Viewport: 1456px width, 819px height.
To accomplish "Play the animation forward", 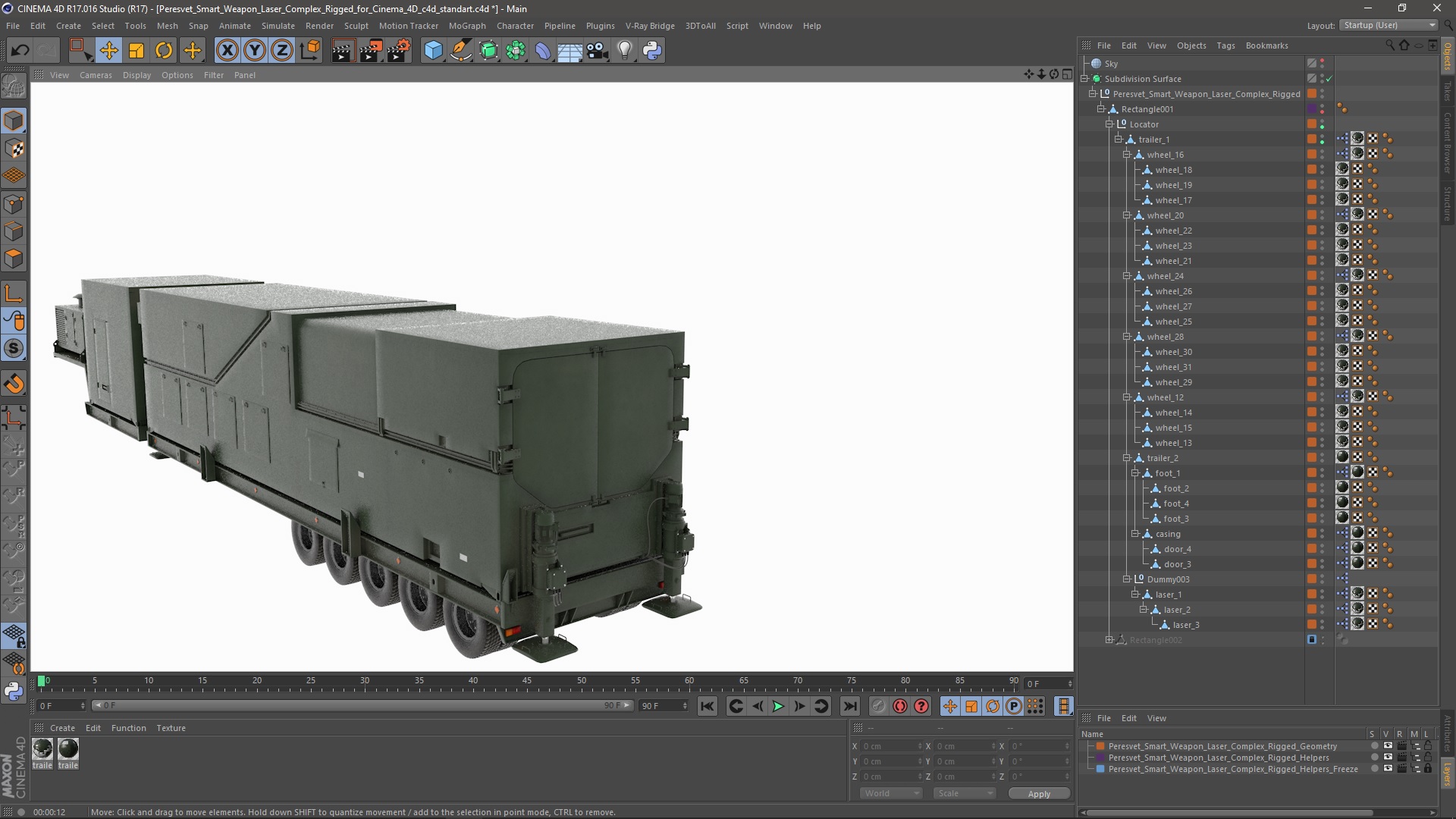I will pyautogui.click(x=778, y=706).
